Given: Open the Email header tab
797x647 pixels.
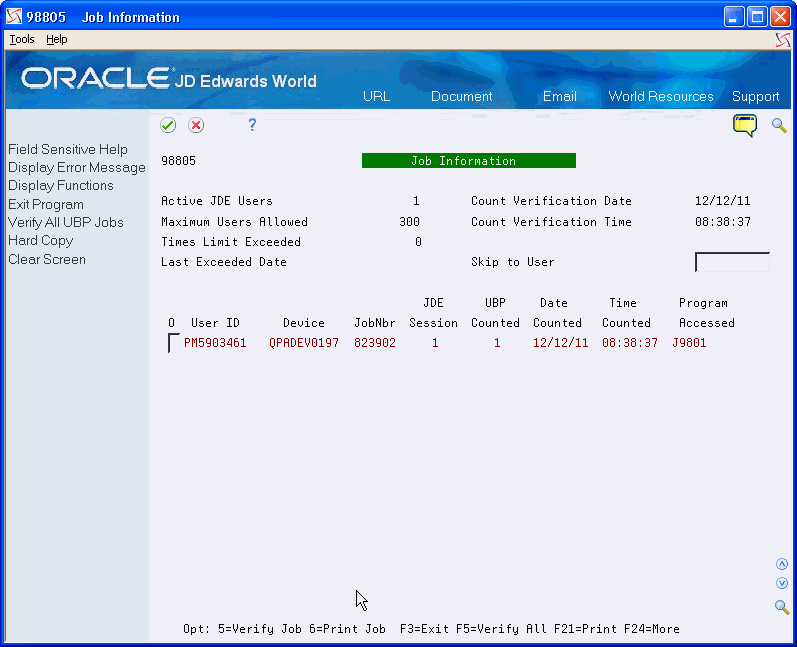Looking at the screenshot, I should 560,97.
